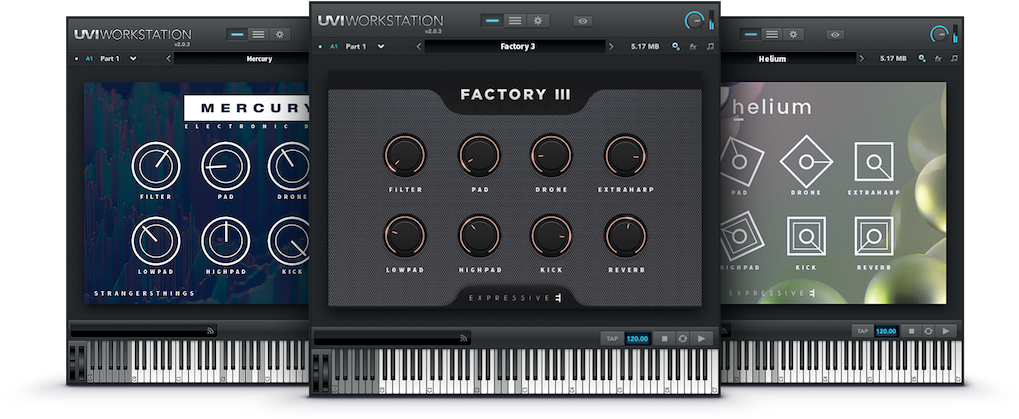Open the gear edit icon beside 5.17 MB in Factory 3
This screenshot has height=419, width=1019.
coord(676,46)
